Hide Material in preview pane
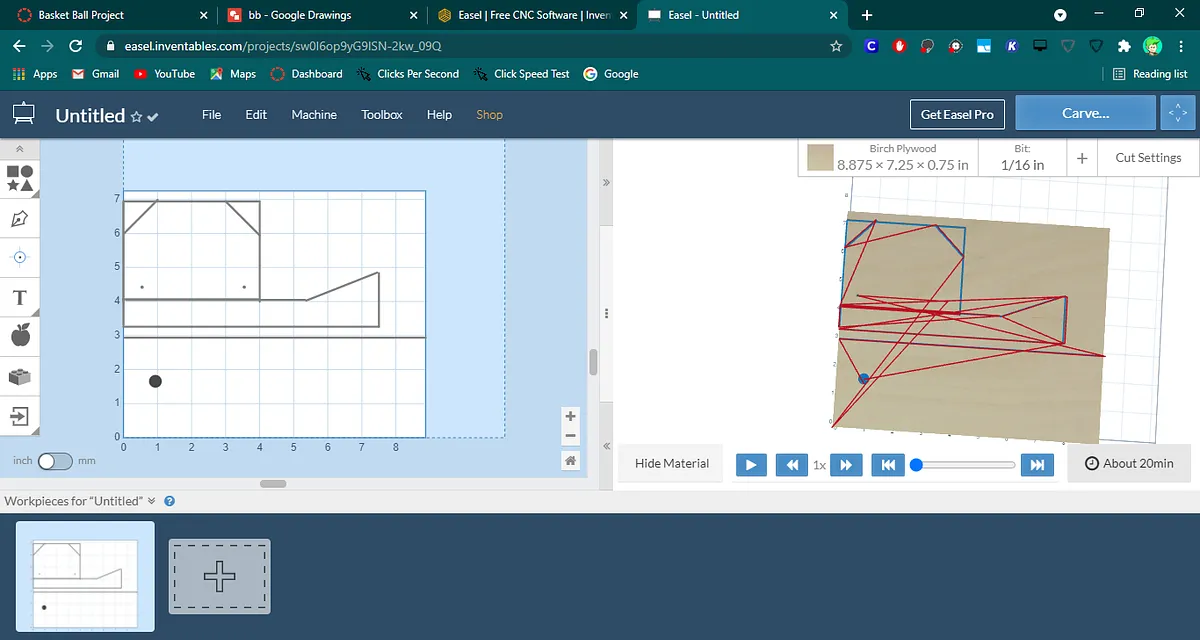The image size is (1200, 640). (x=671, y=464)
